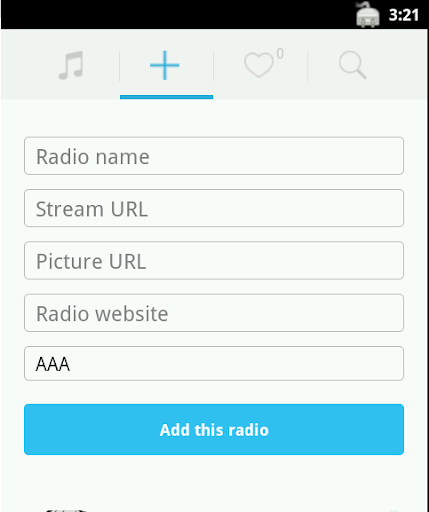Tap empty area below Add this radio

click(214, 482)
